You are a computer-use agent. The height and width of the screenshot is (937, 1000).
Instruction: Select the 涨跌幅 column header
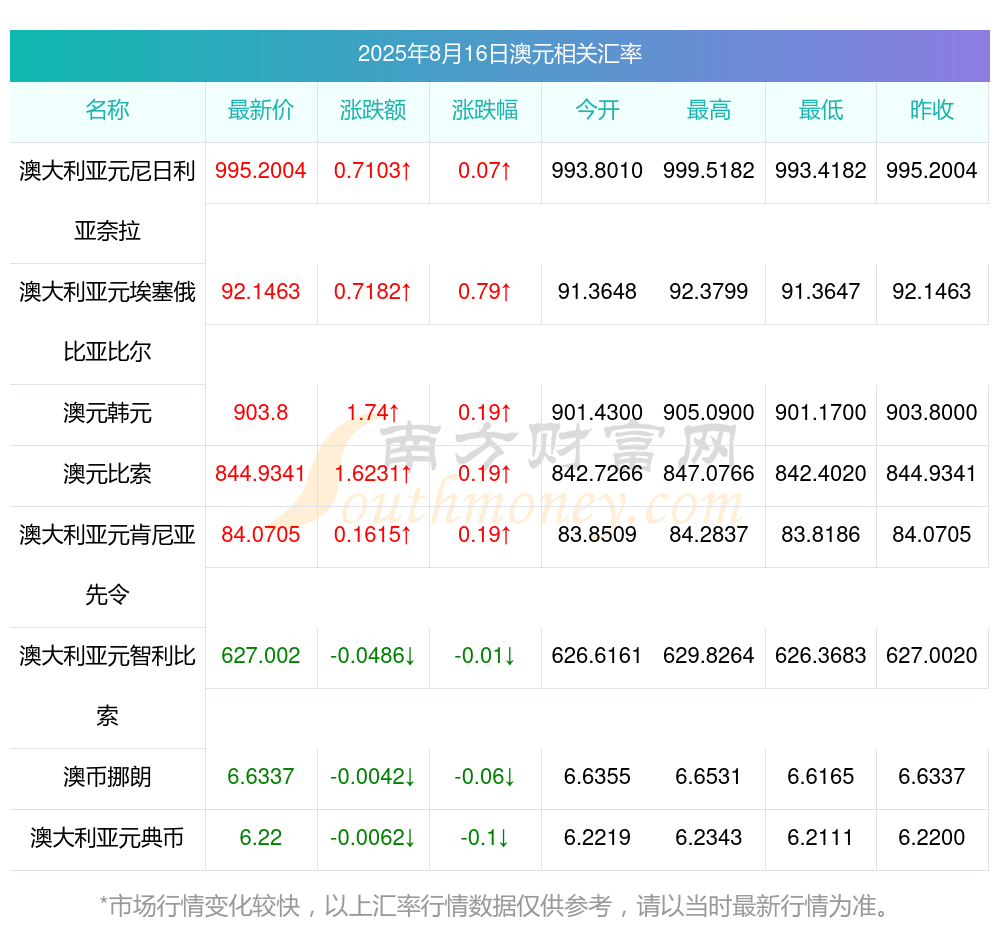point(485,110)
